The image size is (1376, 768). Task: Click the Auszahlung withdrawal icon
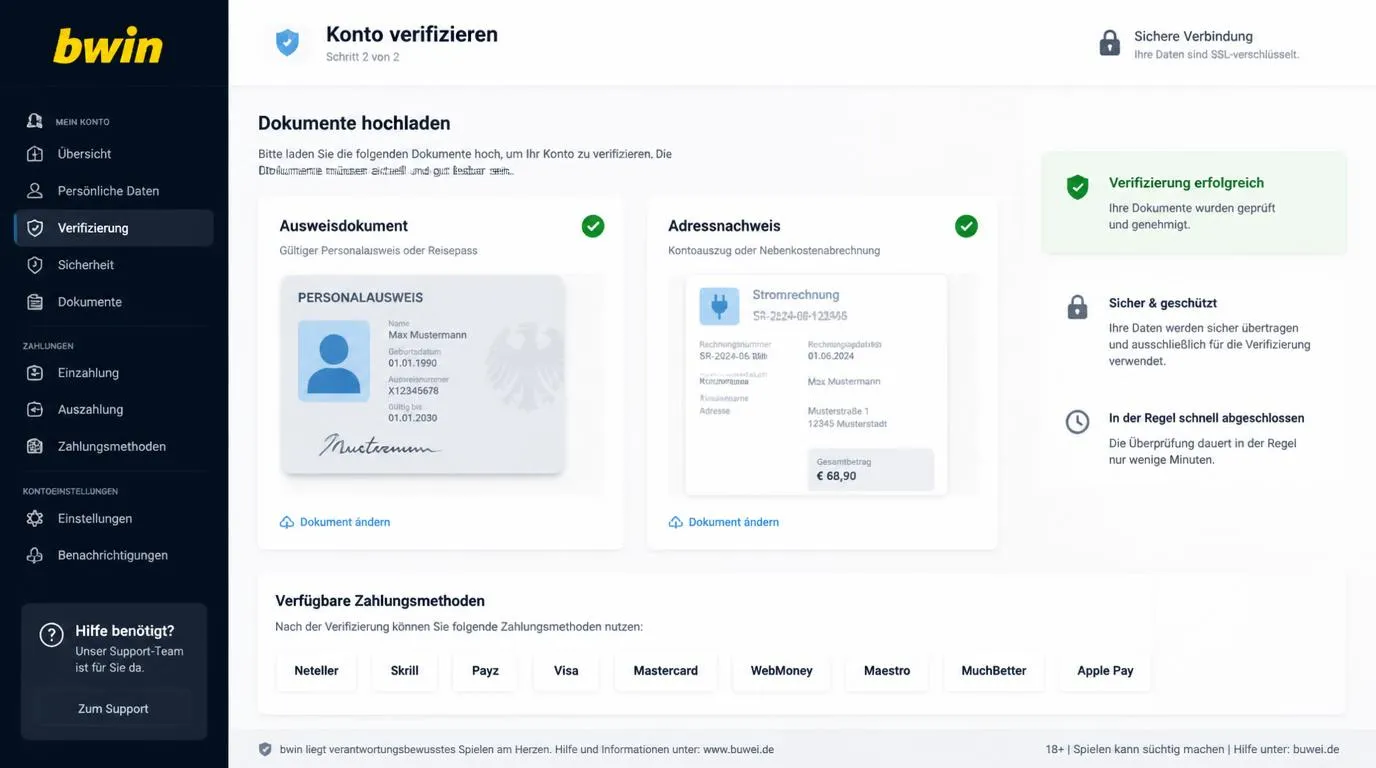(x=35, y=410)
